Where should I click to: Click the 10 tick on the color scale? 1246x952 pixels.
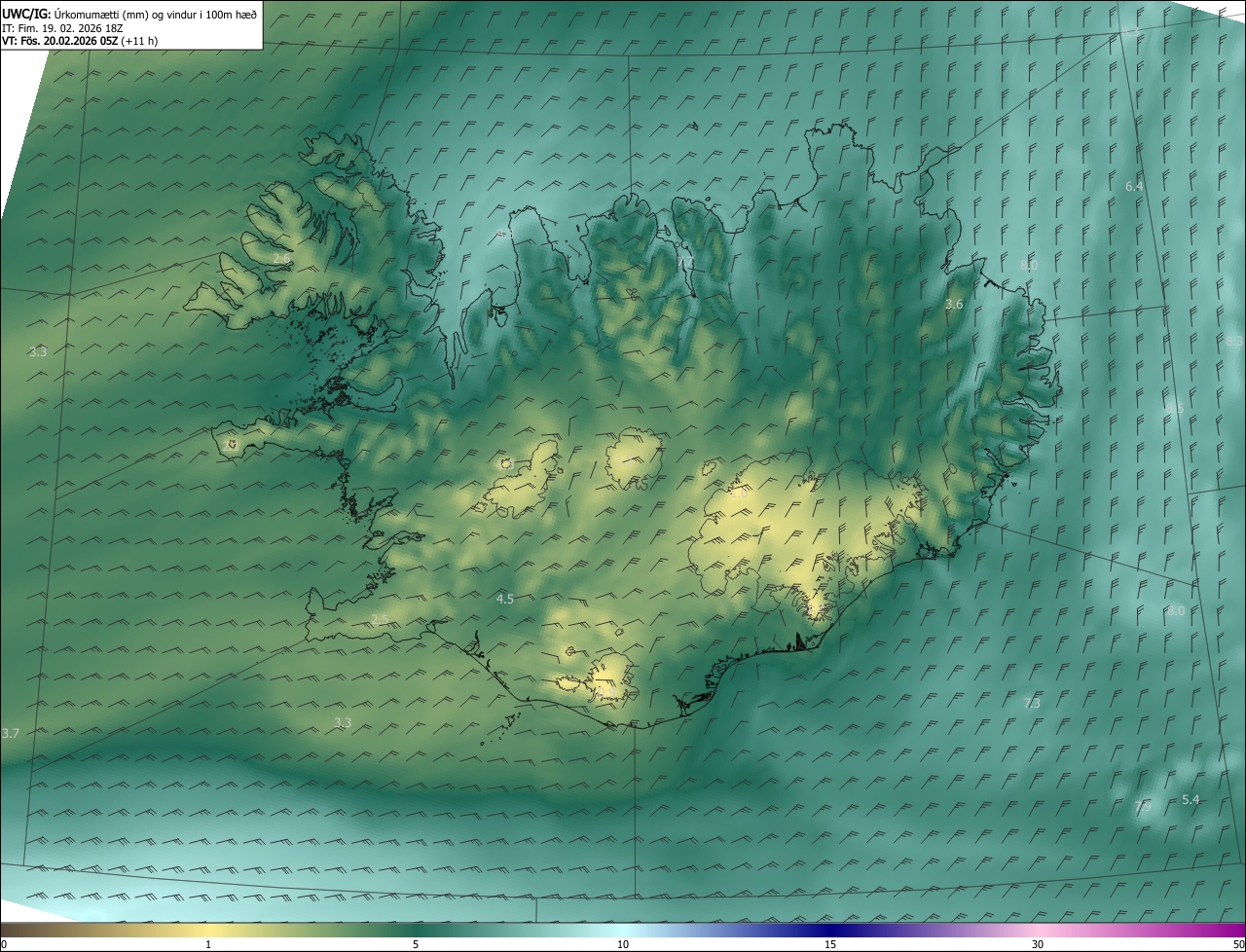coord(623,945)
